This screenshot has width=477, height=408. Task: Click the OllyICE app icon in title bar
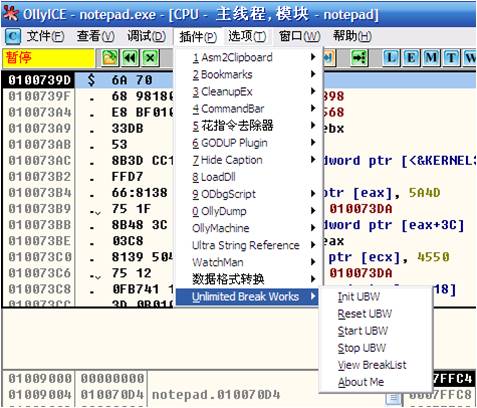point(10,13)
